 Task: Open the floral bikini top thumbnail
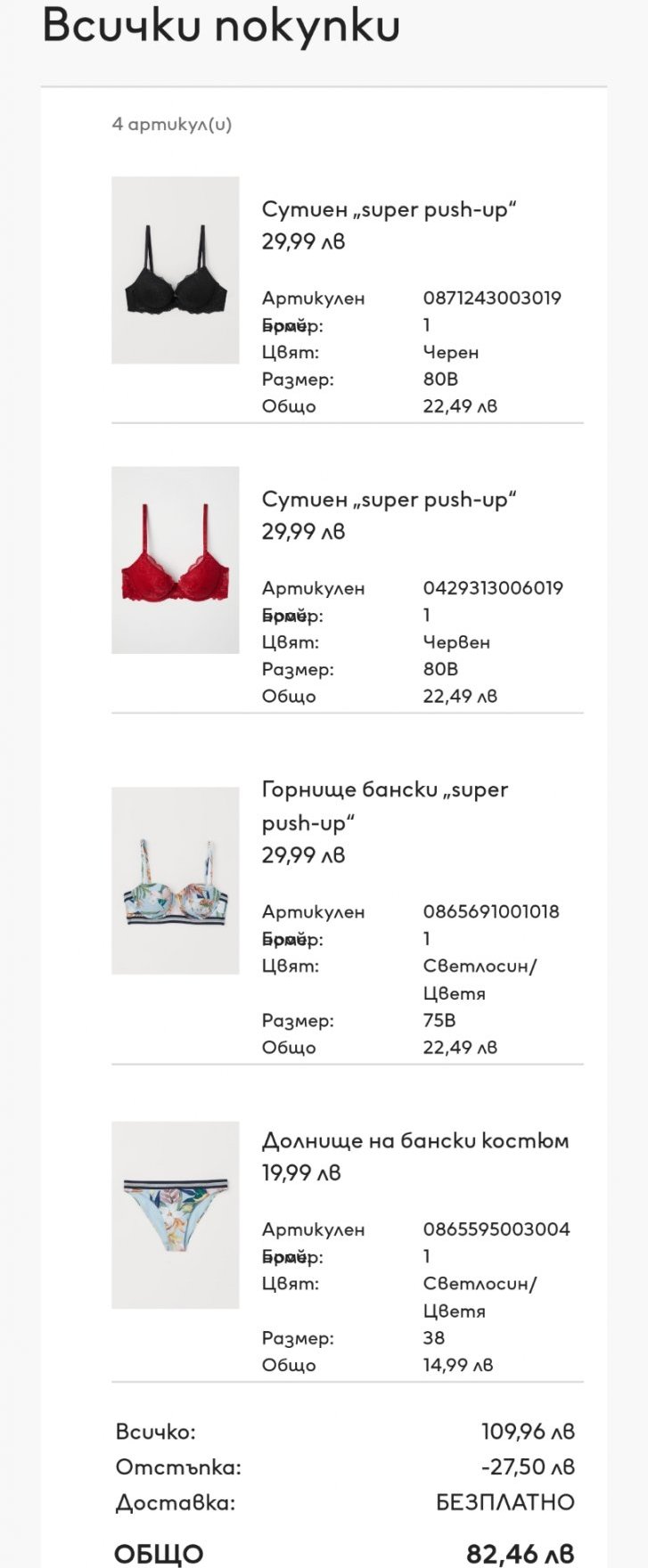[176, 880]
